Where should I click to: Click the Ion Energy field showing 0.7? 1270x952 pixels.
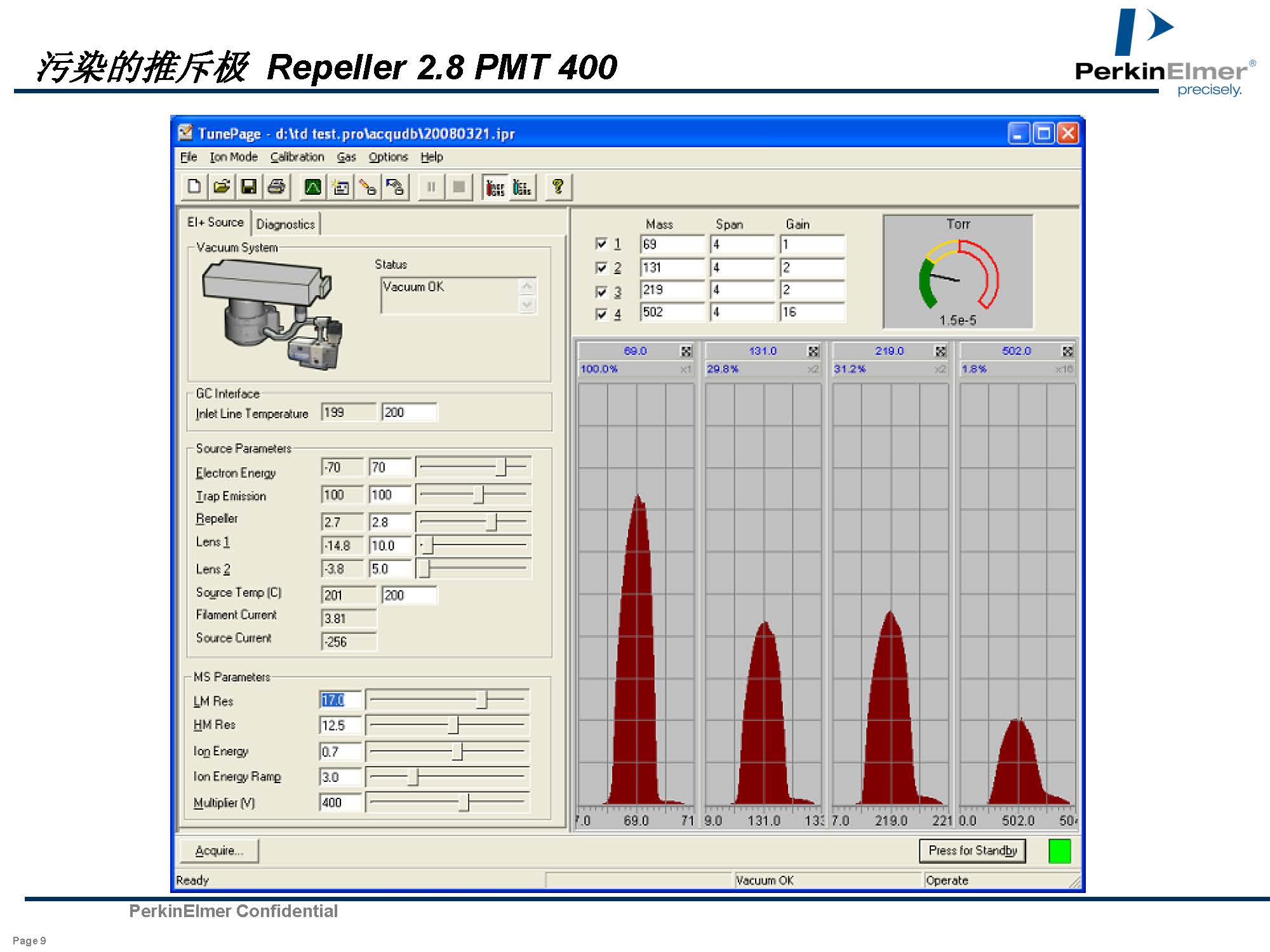(x=340, y=752)
